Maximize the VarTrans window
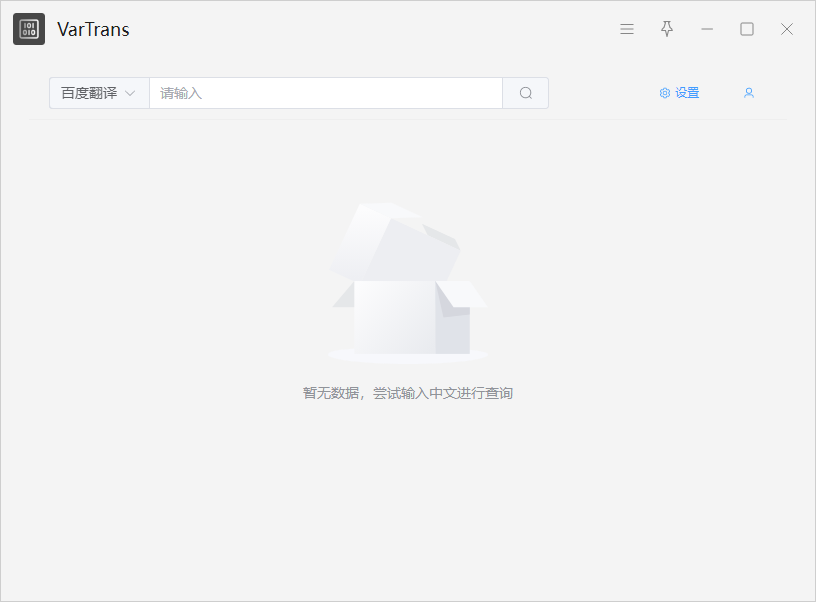The width and height of the screenshot is (816, 602). [747, 29]
